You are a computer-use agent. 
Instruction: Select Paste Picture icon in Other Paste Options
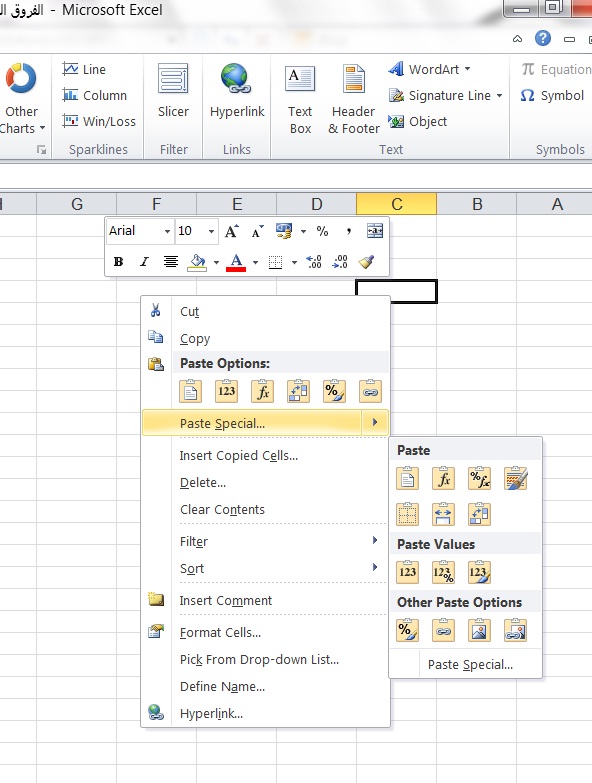point(479,630)
